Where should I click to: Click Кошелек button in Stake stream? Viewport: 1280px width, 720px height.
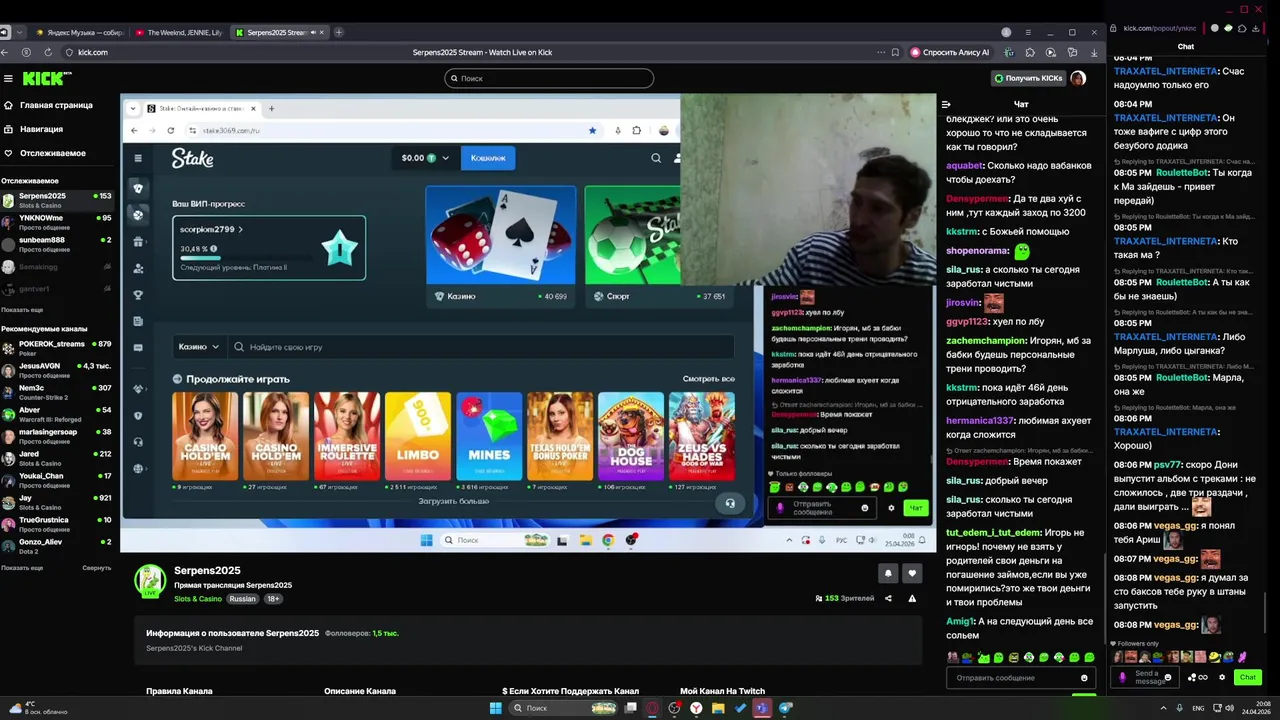click(x=488, y=158)
